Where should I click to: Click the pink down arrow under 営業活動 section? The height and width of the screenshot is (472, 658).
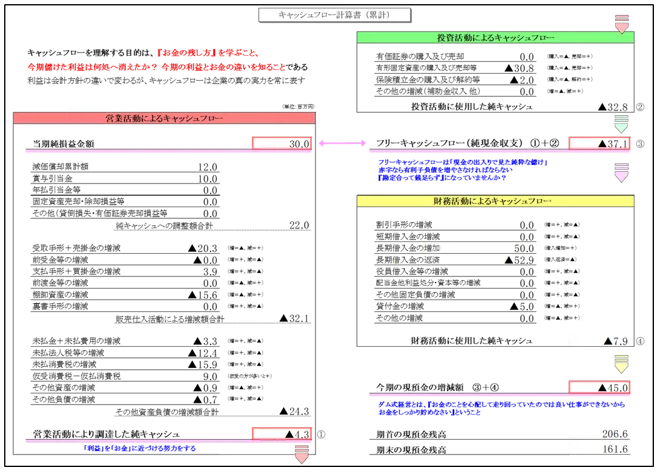[302, 456]
